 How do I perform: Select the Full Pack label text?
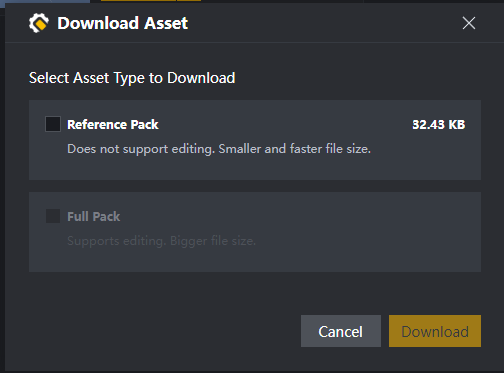pyautogui.click(x=94, y=216)
